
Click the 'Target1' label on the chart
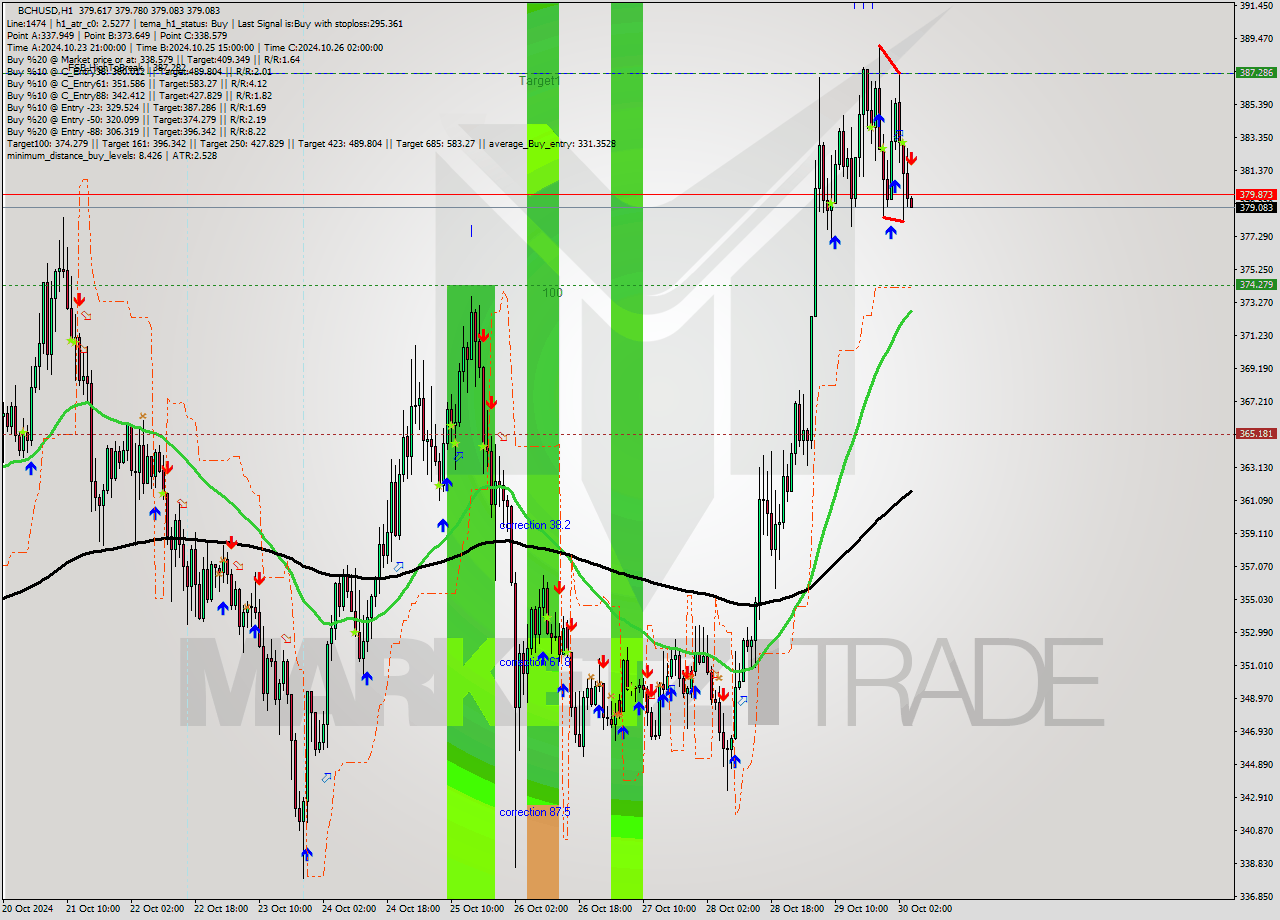[539, 80]
